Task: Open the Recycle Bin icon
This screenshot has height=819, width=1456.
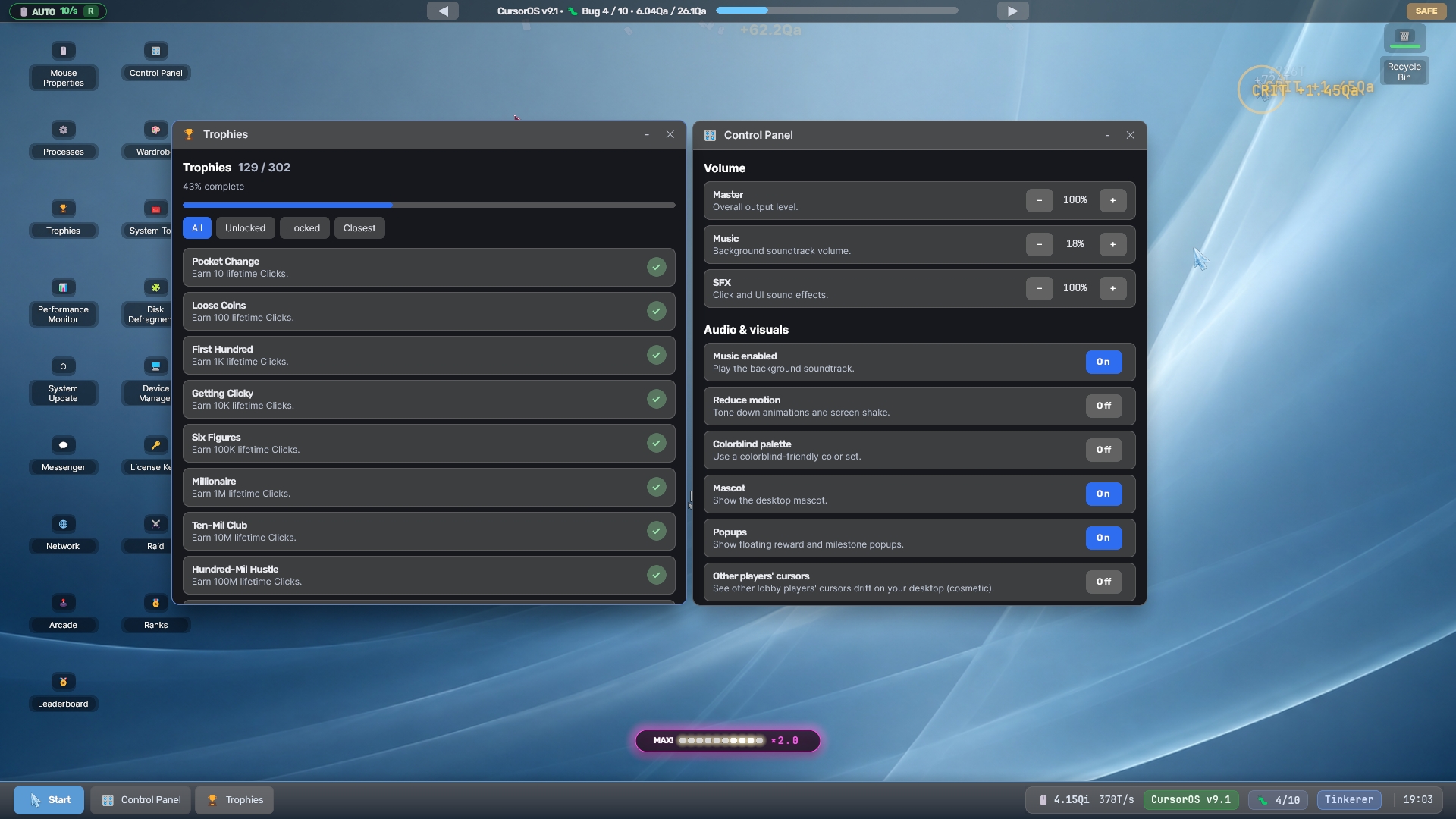Action: click(1404, 55)
